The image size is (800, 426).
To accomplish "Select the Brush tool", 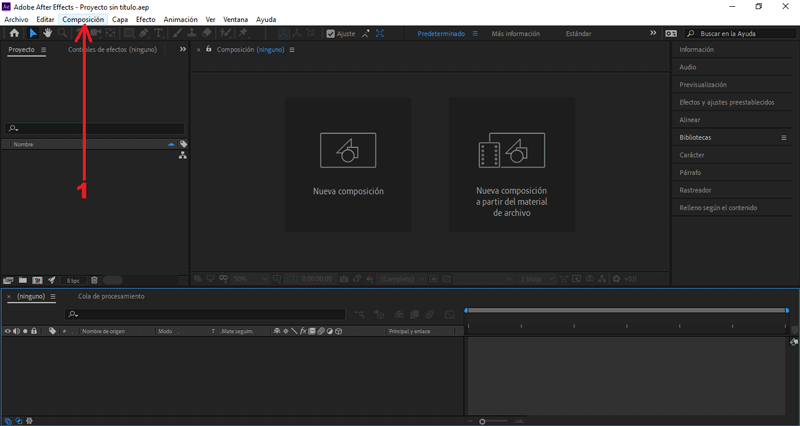I will (x=177, y=33).
